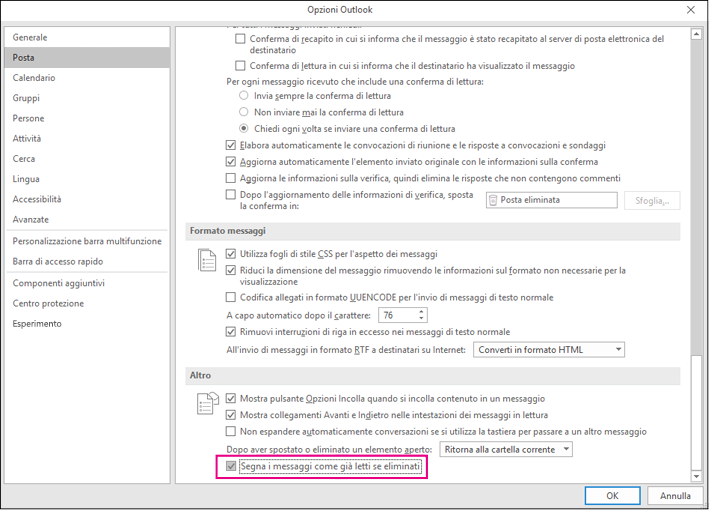Screen dimensions: 709x510
Task: Toggle Elabora automaticamente le convocazioni checkbox
Action: coord(231,145)
